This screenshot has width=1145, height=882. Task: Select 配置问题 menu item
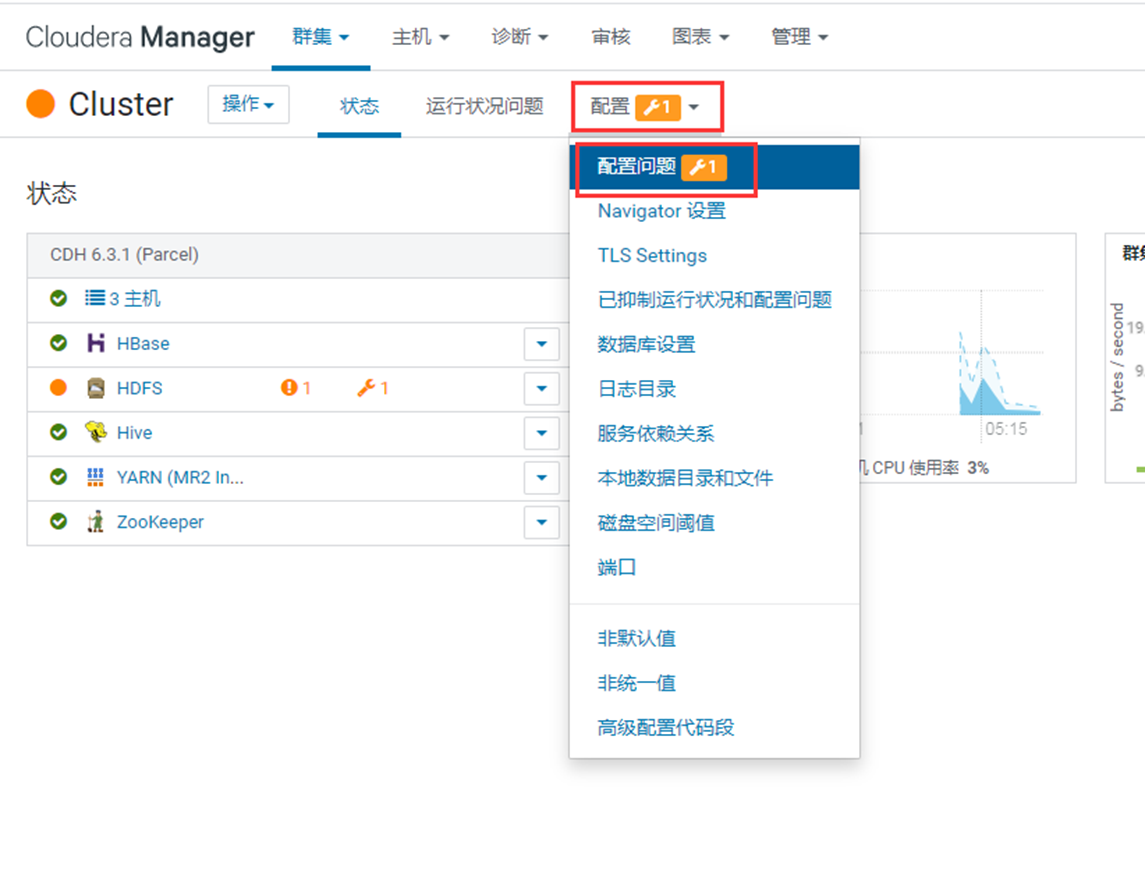pos(714,167)
